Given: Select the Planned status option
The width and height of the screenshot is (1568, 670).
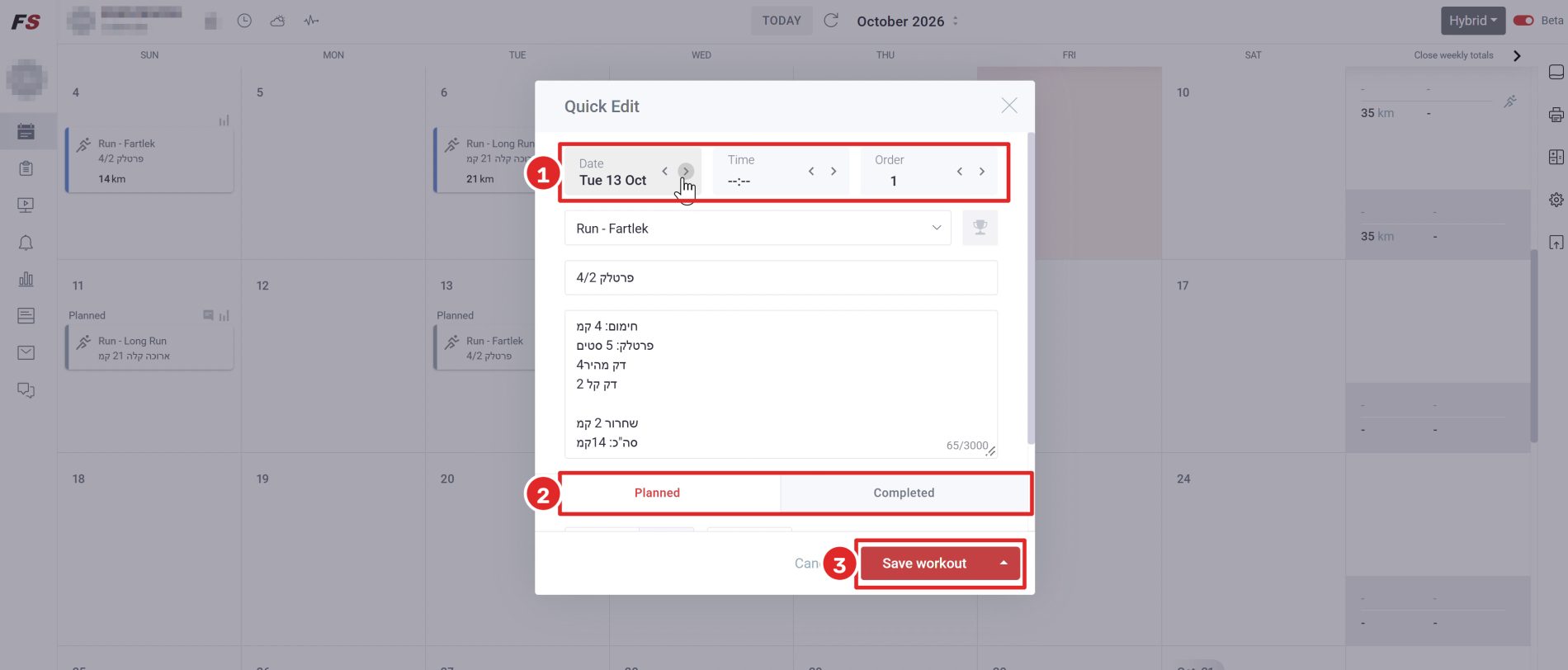Looking at the screenshot, I should [657, 493].
